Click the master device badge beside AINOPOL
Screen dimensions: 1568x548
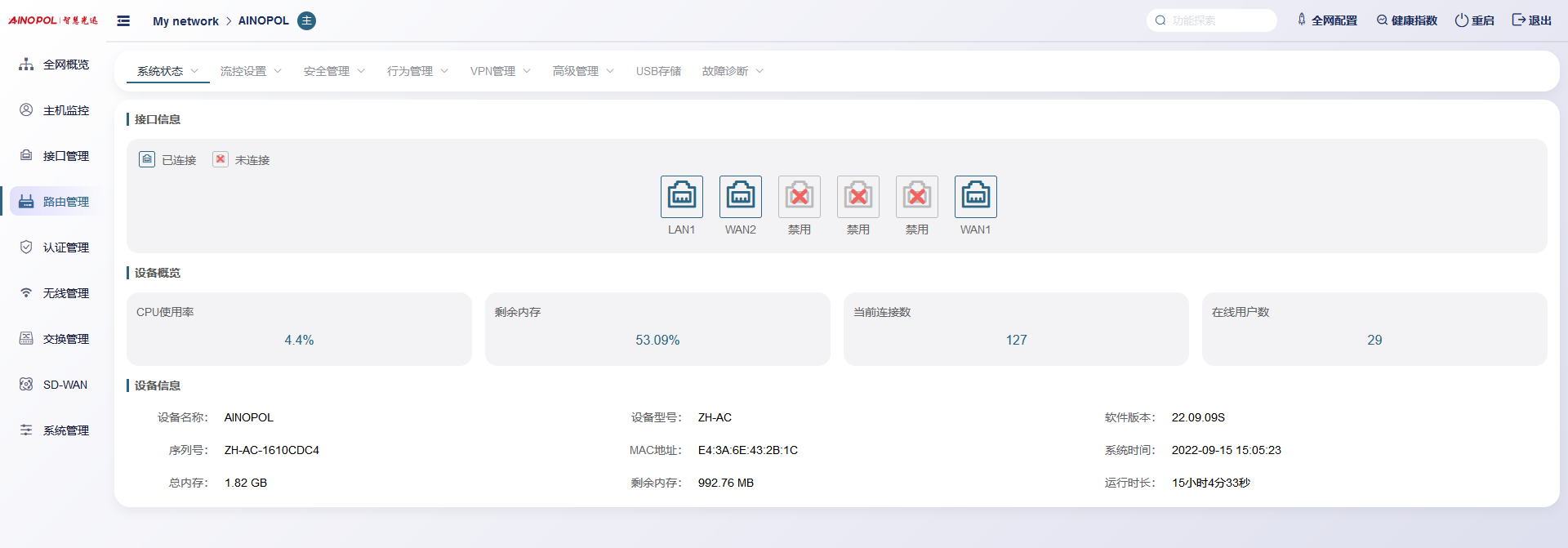point(306,20)
